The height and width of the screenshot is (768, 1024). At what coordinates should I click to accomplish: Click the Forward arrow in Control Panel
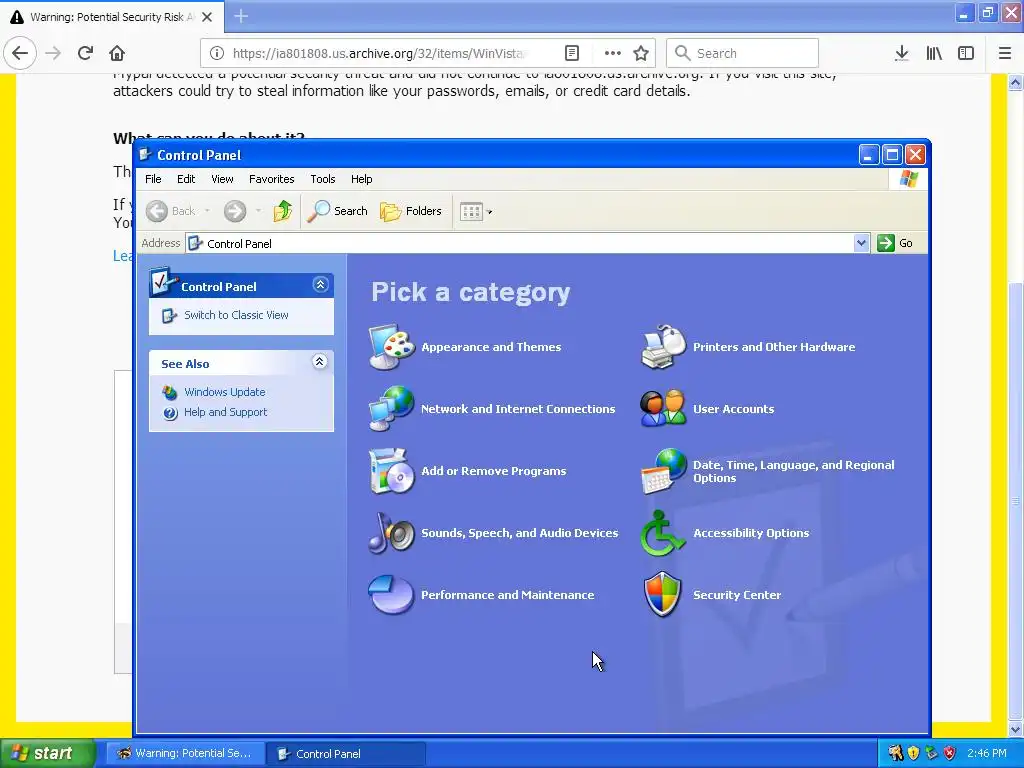[235, 211]
